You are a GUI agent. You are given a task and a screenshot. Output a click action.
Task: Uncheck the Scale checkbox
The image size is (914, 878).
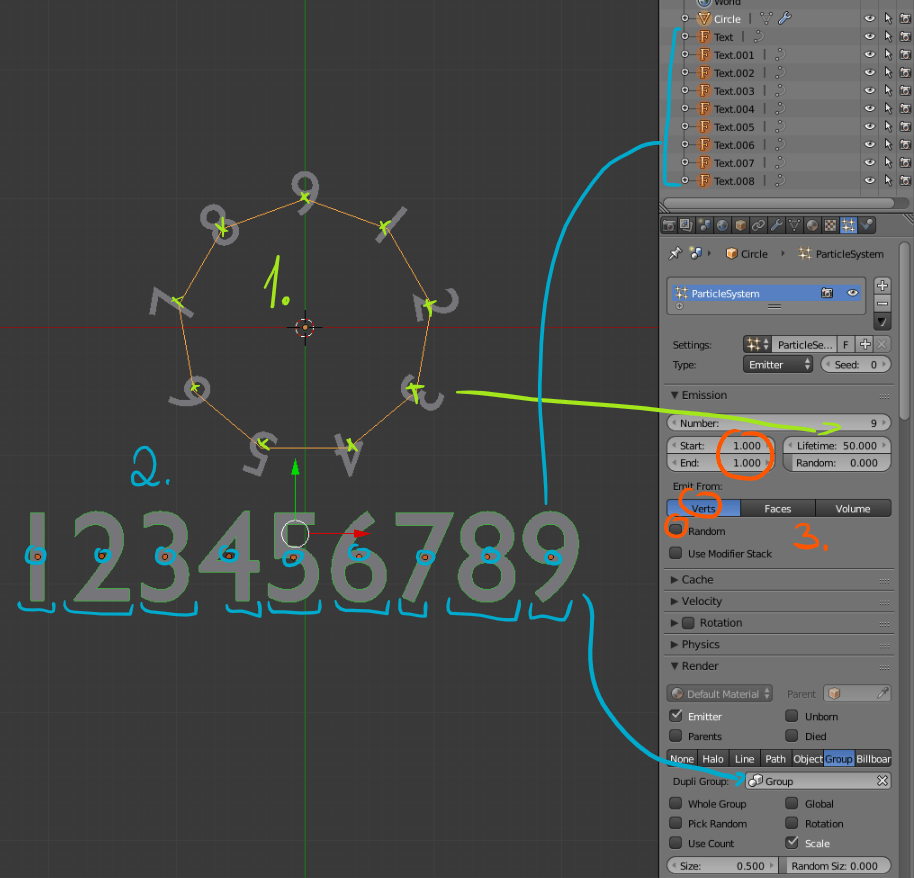[x=793, y=843]
